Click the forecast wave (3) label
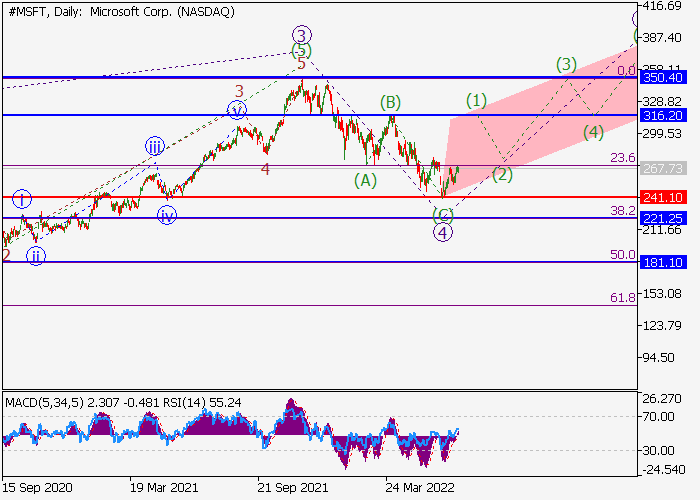 click(566, 65)
